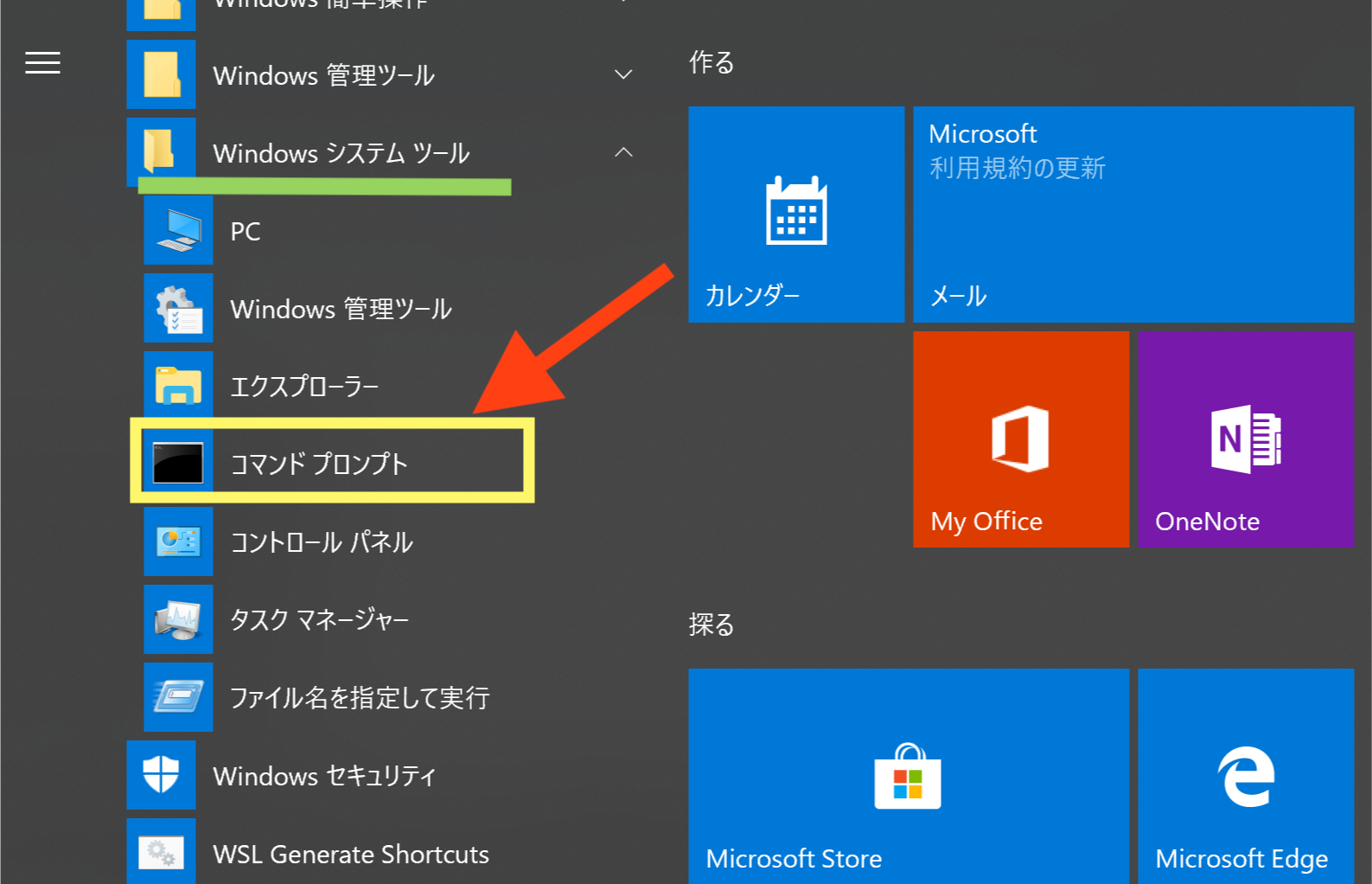Viewport: 1372px width, 884px height.
Task: Click the 探る tile group heading
Action: click(x=712, y=625)
